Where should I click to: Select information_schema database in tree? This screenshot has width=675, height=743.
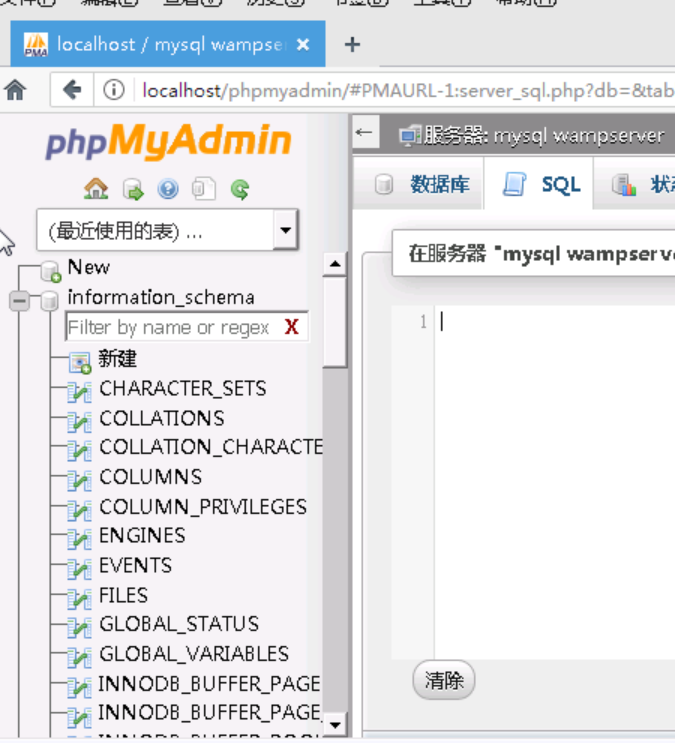[161, 298]
